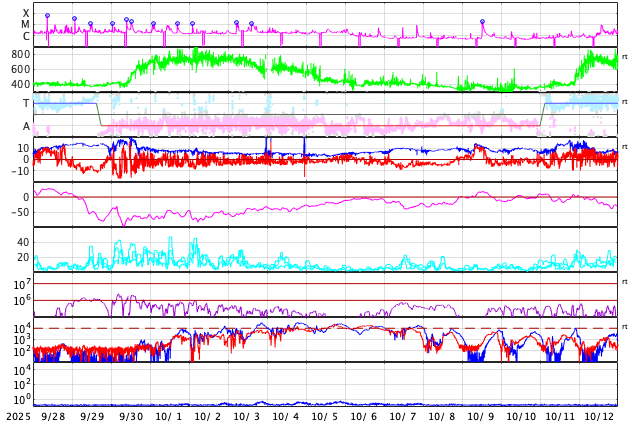Click the 800 tick on speed axis

21,54
